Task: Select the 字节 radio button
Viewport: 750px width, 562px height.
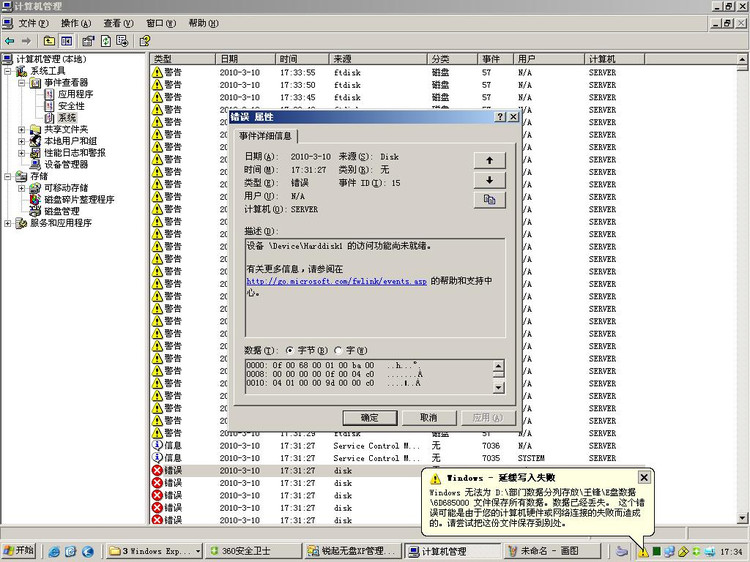Action: point(289,350)
